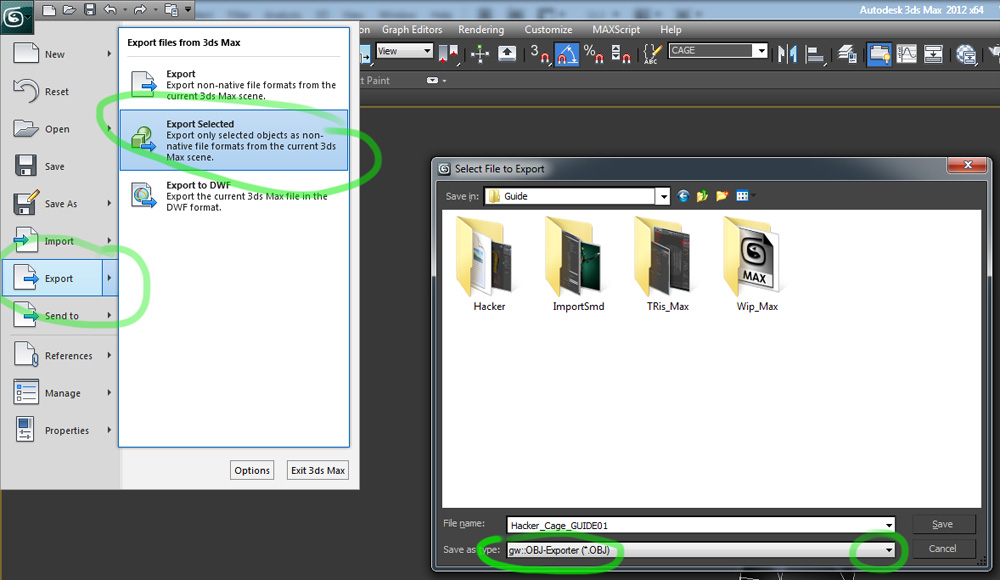Go to last folder visited in dialog
Screen dimensions: 1000x580
click(683, 196)
